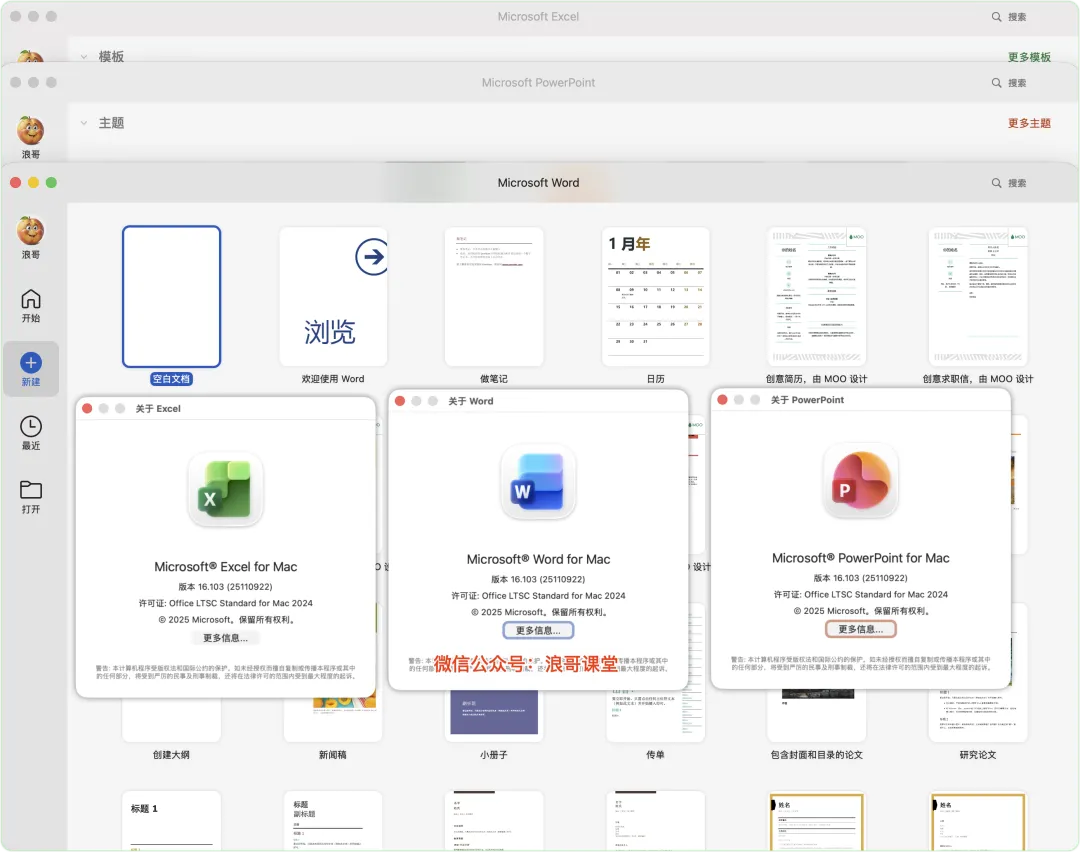Click the 创建大纲 template label
This screenshot has height=852, width=1080.
172,755
